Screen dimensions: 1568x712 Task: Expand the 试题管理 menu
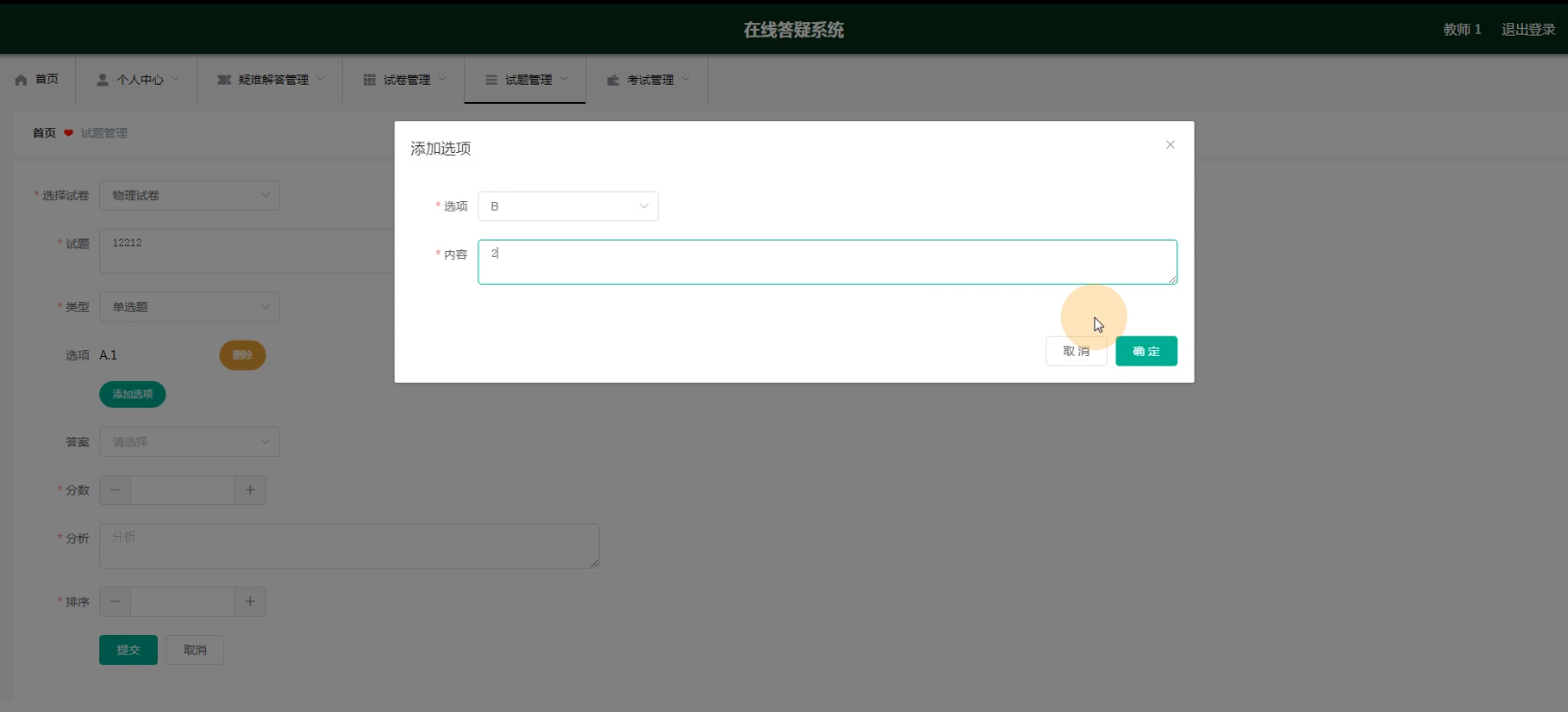(x=525, y=79)
